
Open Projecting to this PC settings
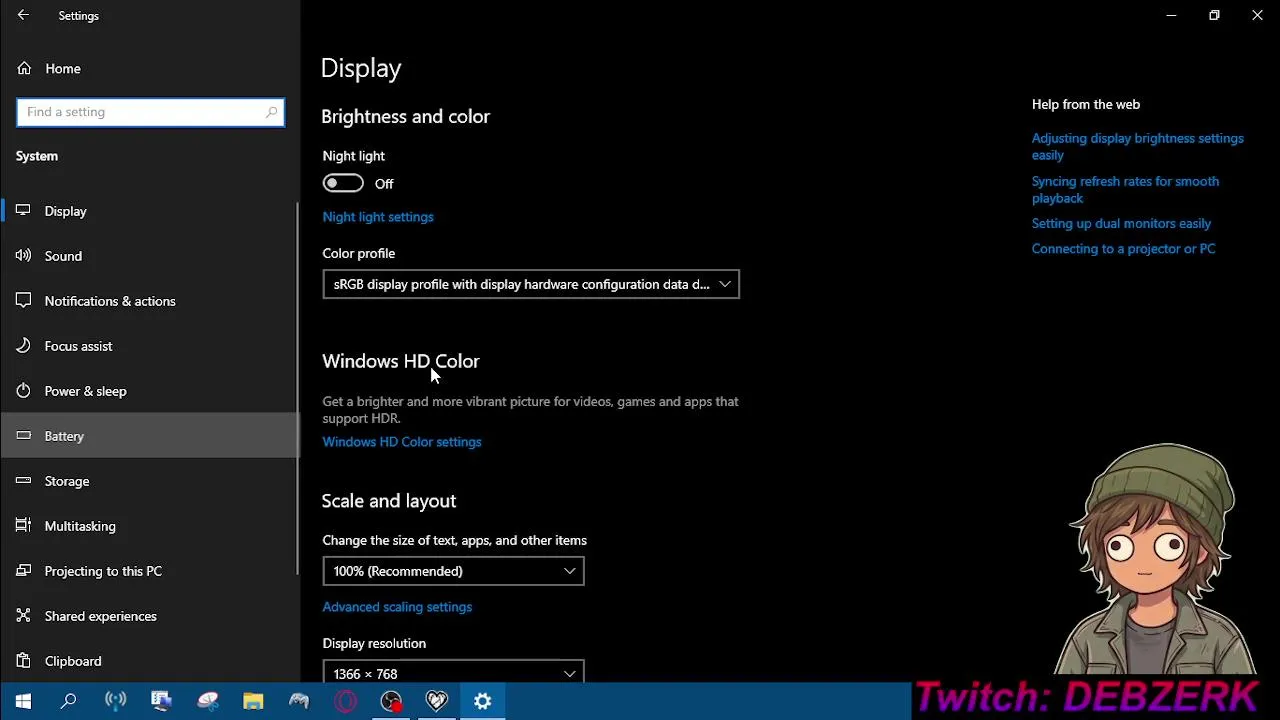pyautogui.click(x=150, y=571)
